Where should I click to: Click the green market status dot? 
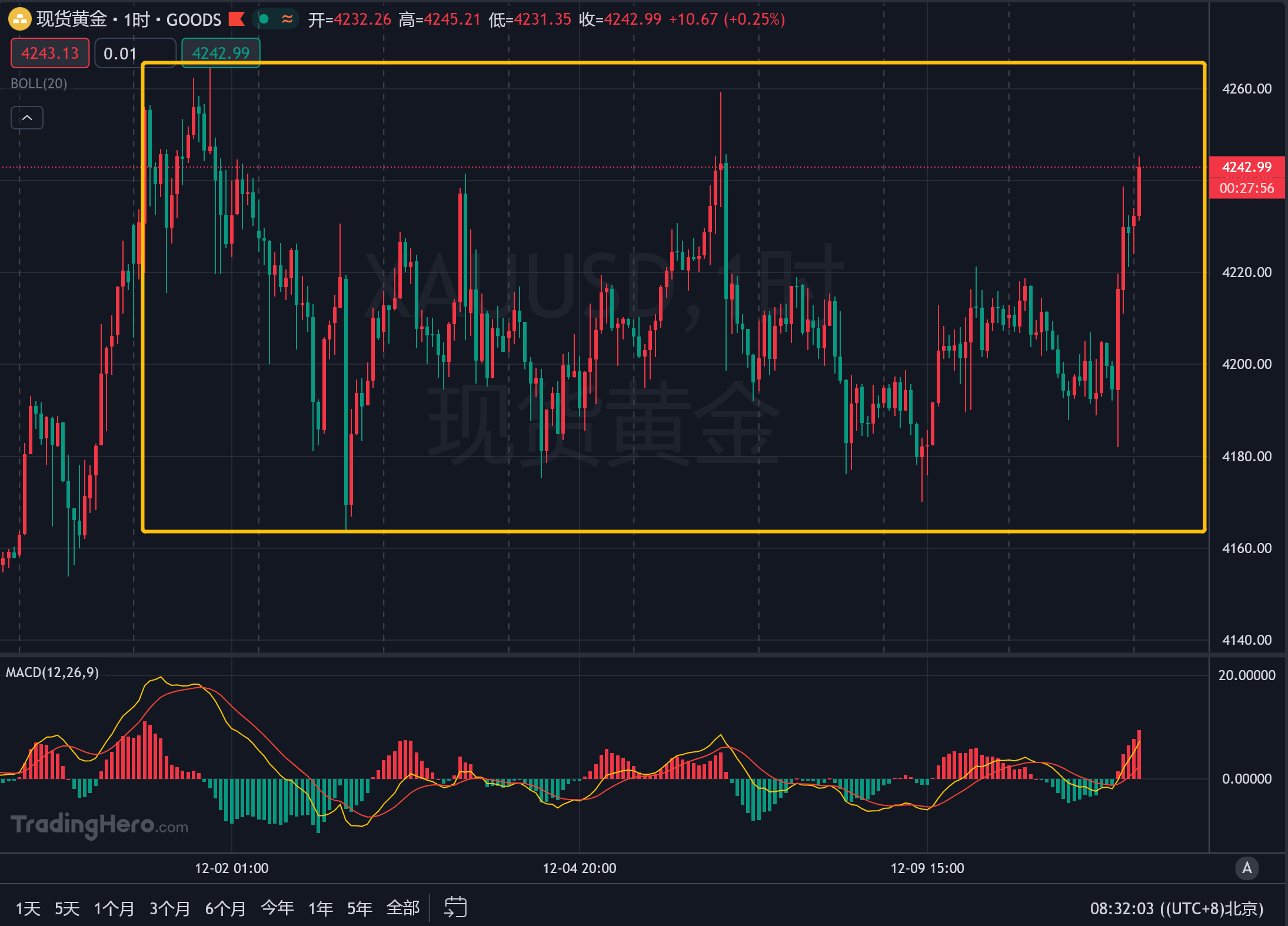coord(264,19)
